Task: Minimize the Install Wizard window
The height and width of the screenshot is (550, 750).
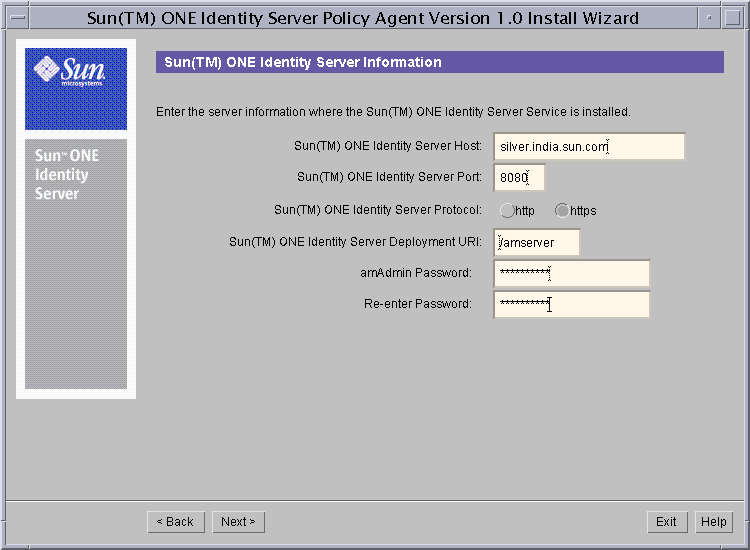Action: point(709,18)
